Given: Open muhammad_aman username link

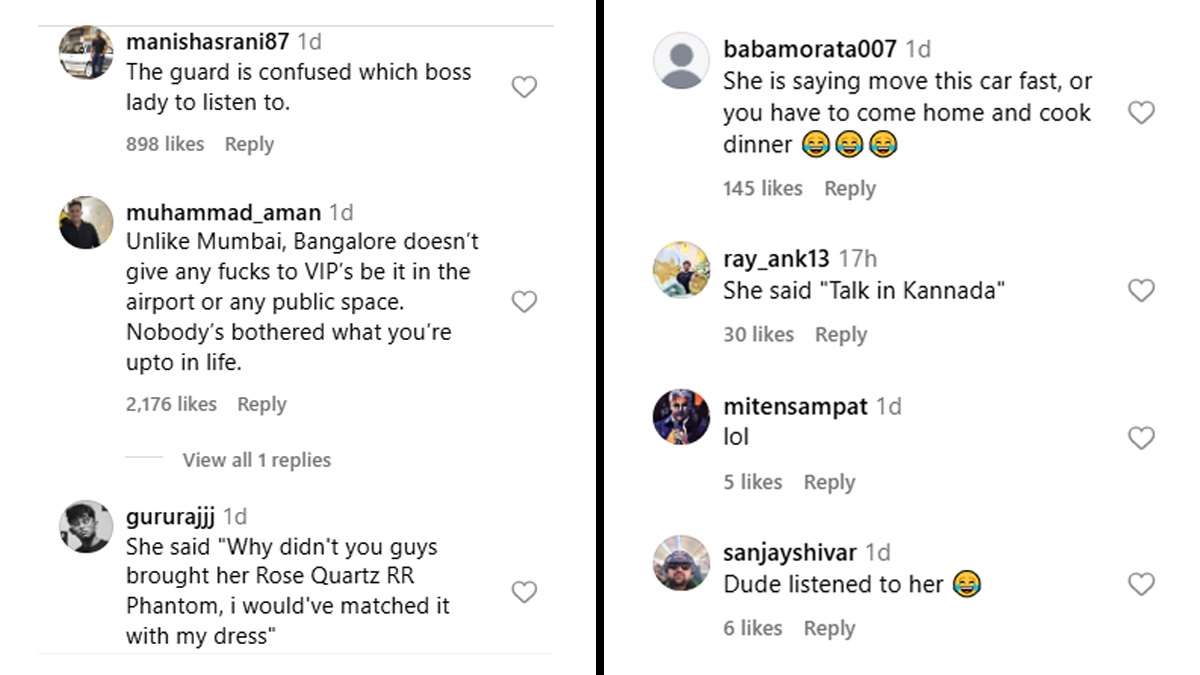Looking at the screenshot, I should 223,212.
